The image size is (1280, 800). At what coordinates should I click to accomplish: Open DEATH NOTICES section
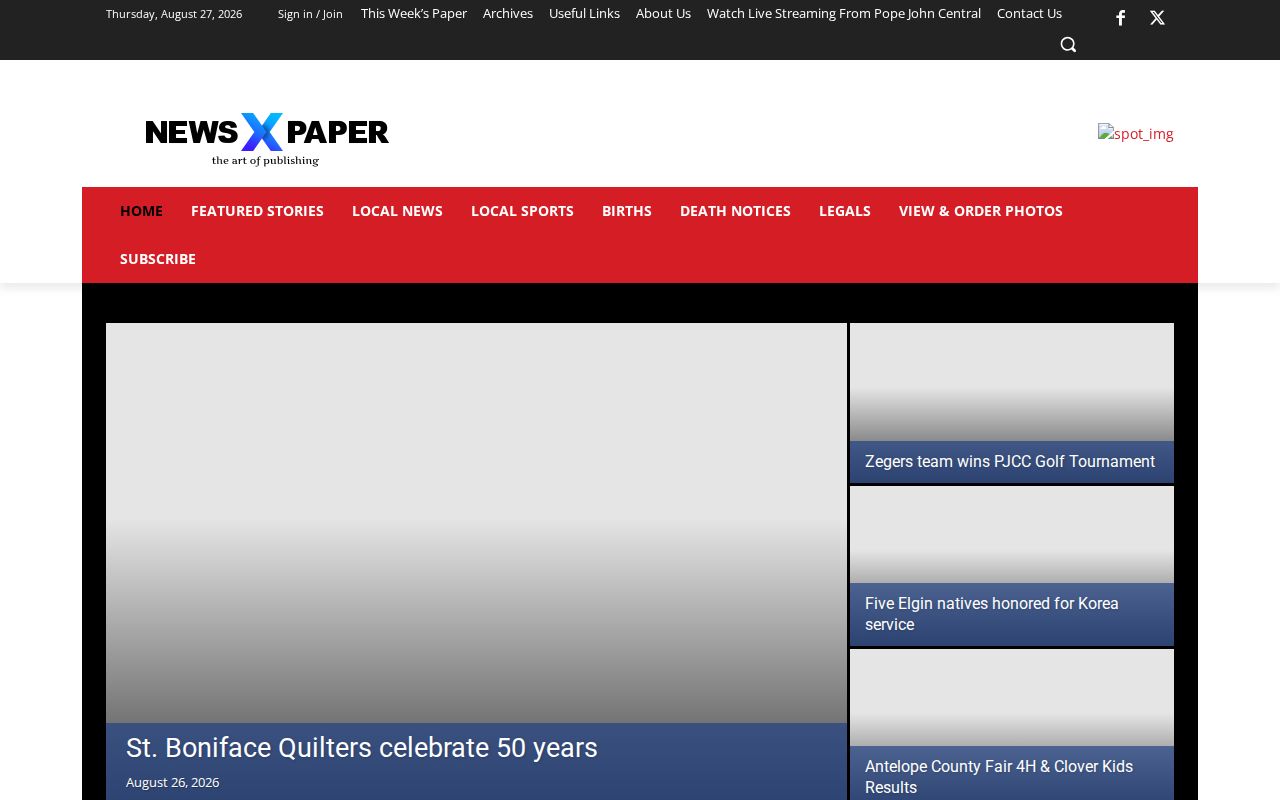(x=735, y=211)
